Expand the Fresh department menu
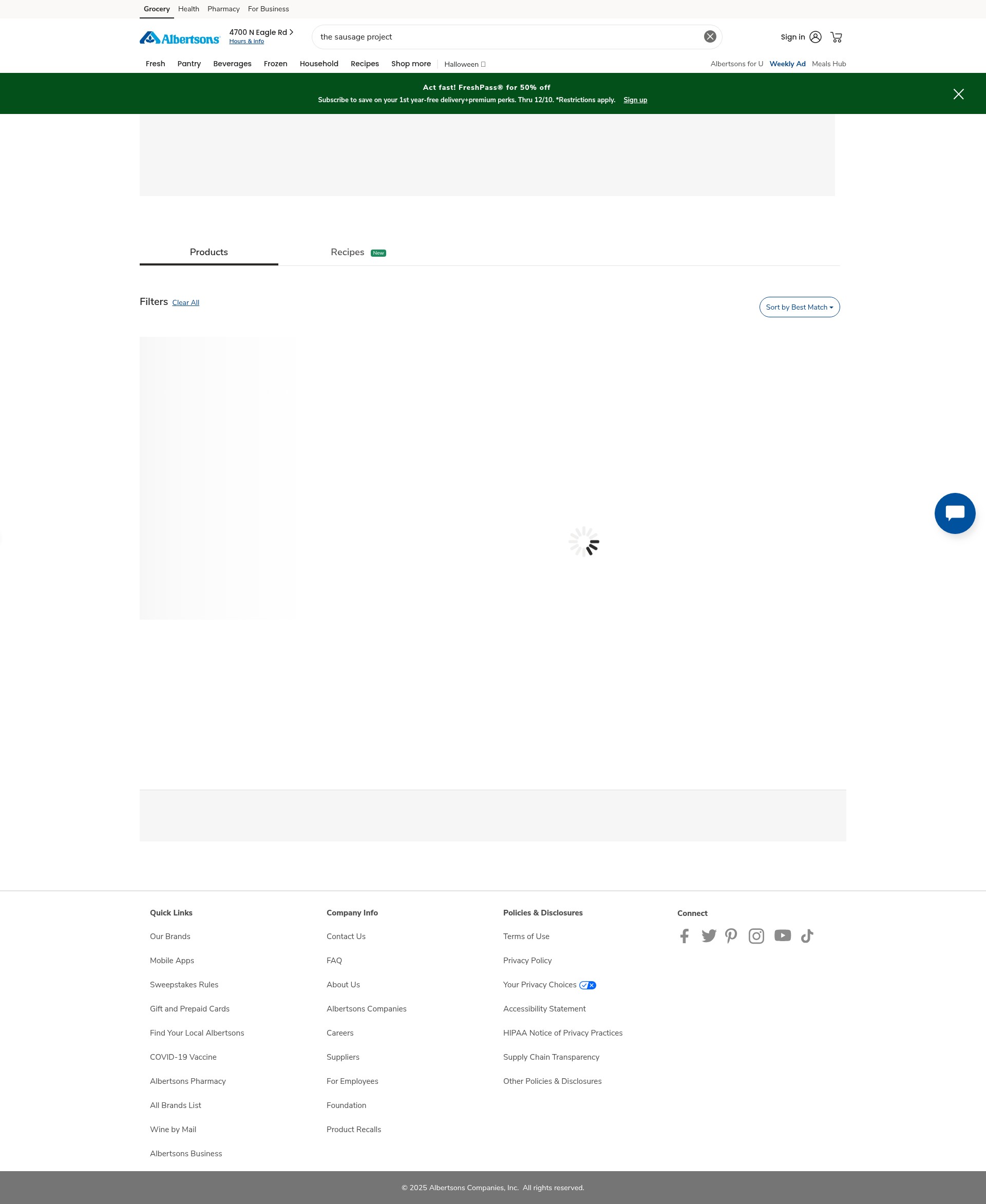The image size is (986, 1204). pyautogui.click(x=155, y=64)
